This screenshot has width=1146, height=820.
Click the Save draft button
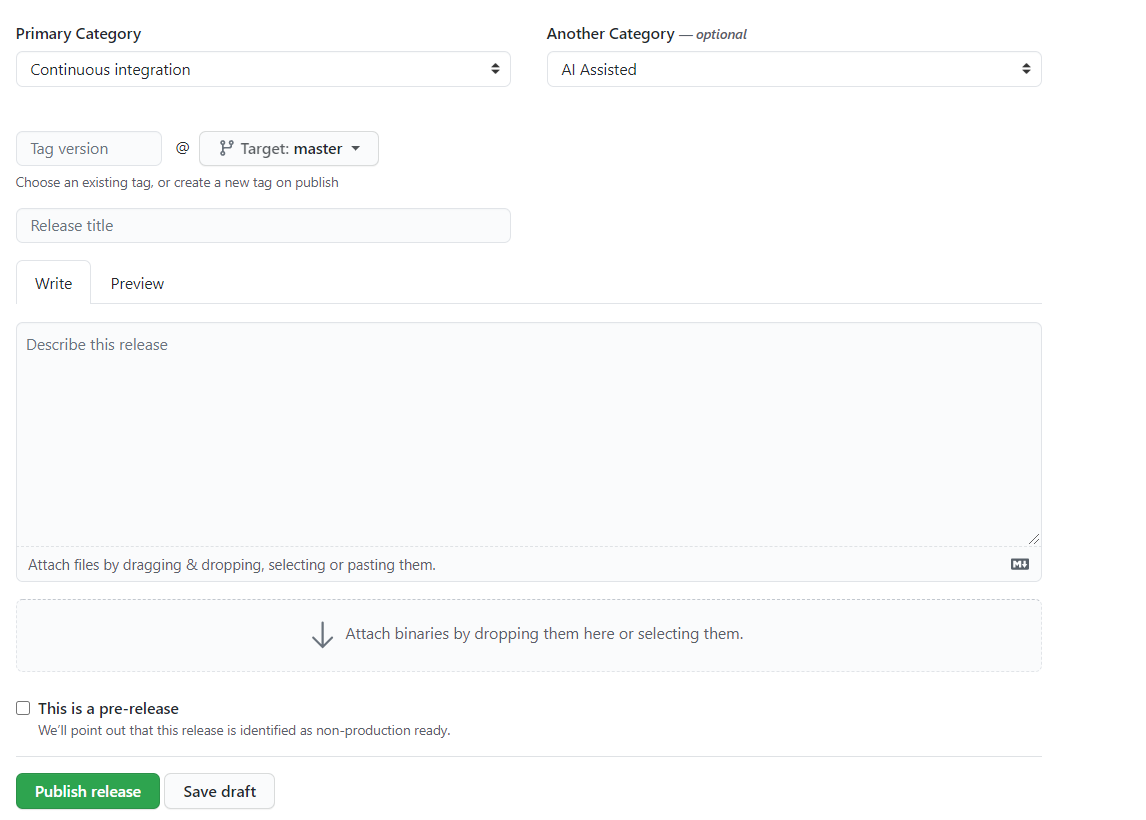point(219,791)
